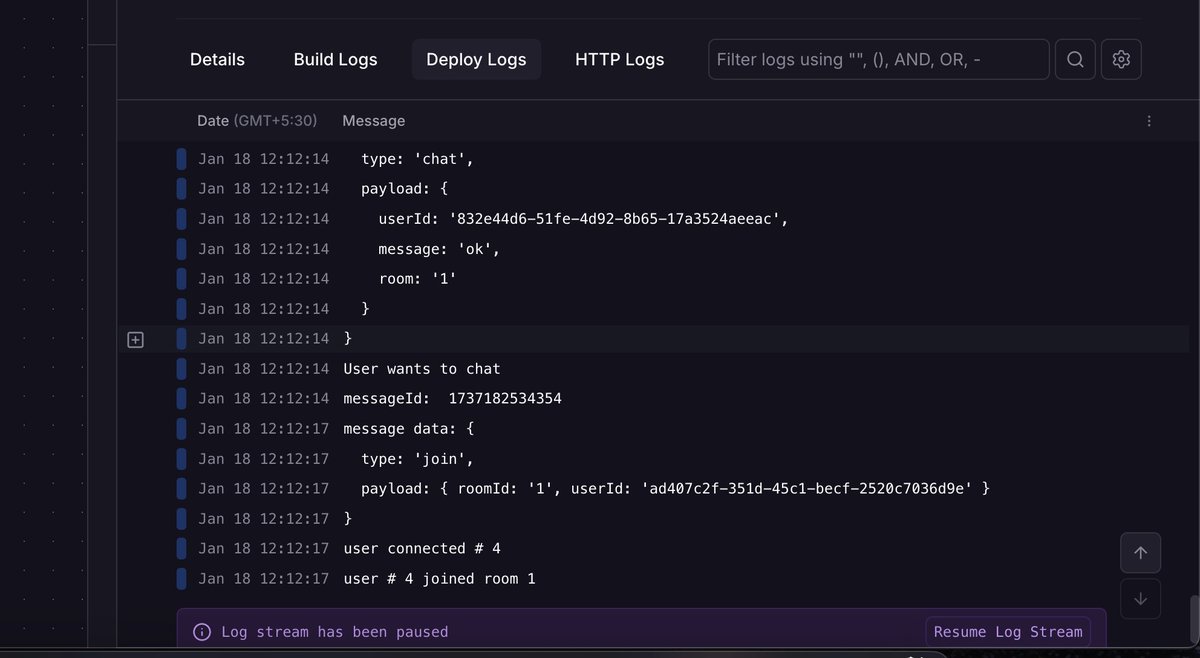Click the "Log stream has been paused" text
The height and width of the screenshot is (658, 1200).
coord(335,632)
